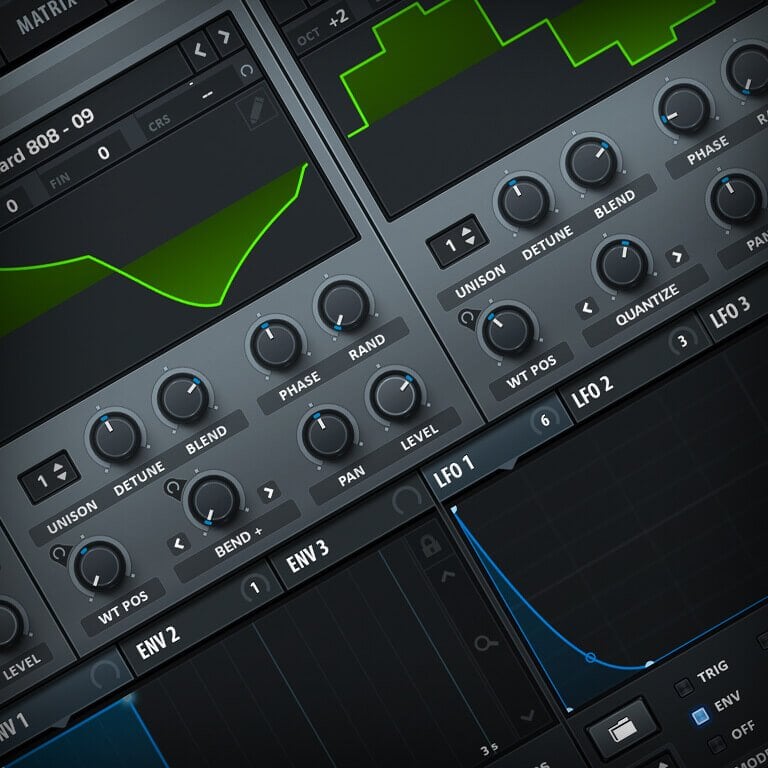Switch to the MATRIX tab
The image size is (768, 768).
coord(48,15)
